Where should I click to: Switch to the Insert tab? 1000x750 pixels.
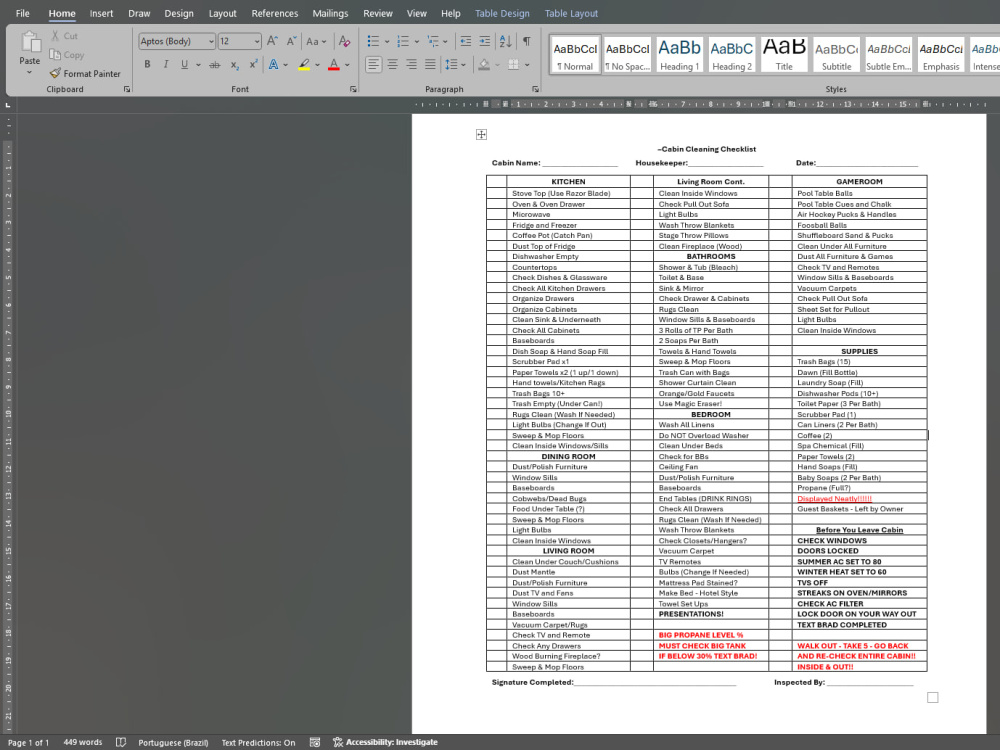101,13
